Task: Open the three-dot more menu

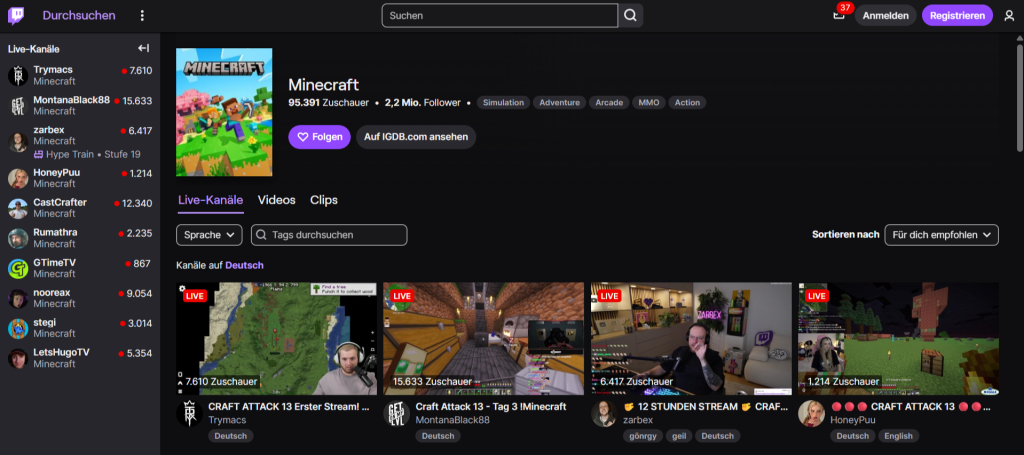Action: tap(142, 16)
